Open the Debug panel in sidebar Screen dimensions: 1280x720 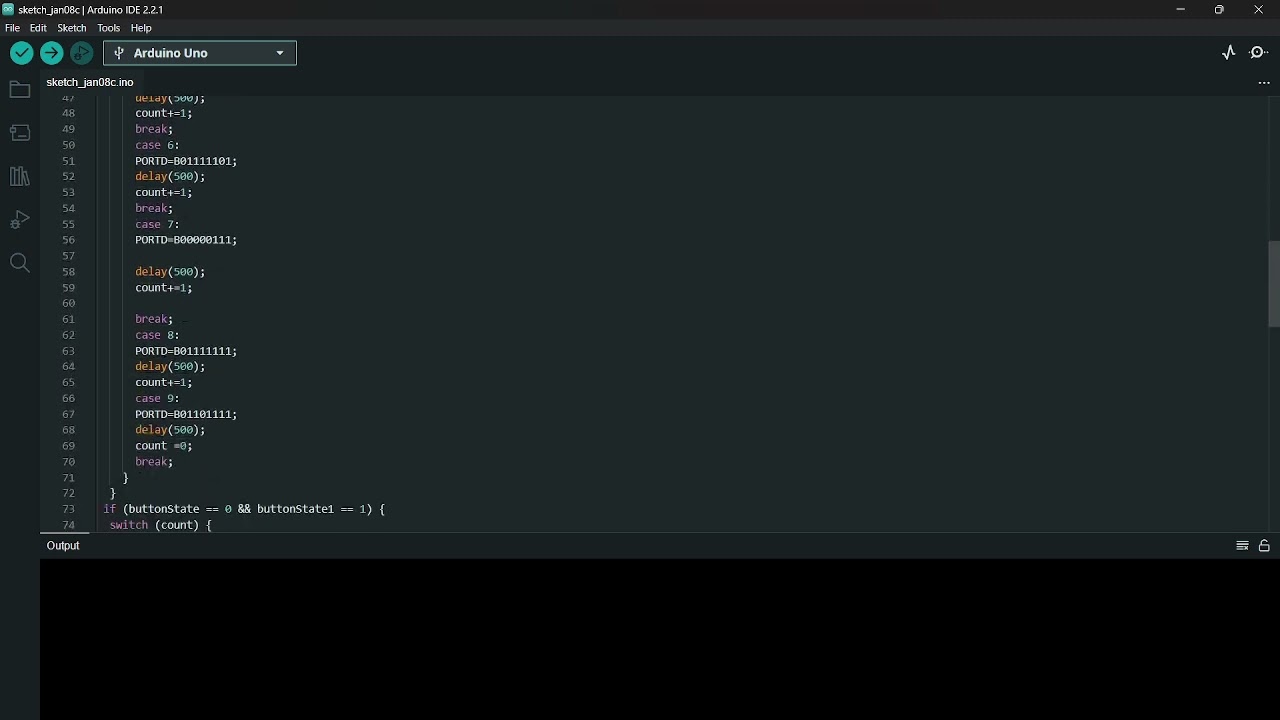[20, 220]
